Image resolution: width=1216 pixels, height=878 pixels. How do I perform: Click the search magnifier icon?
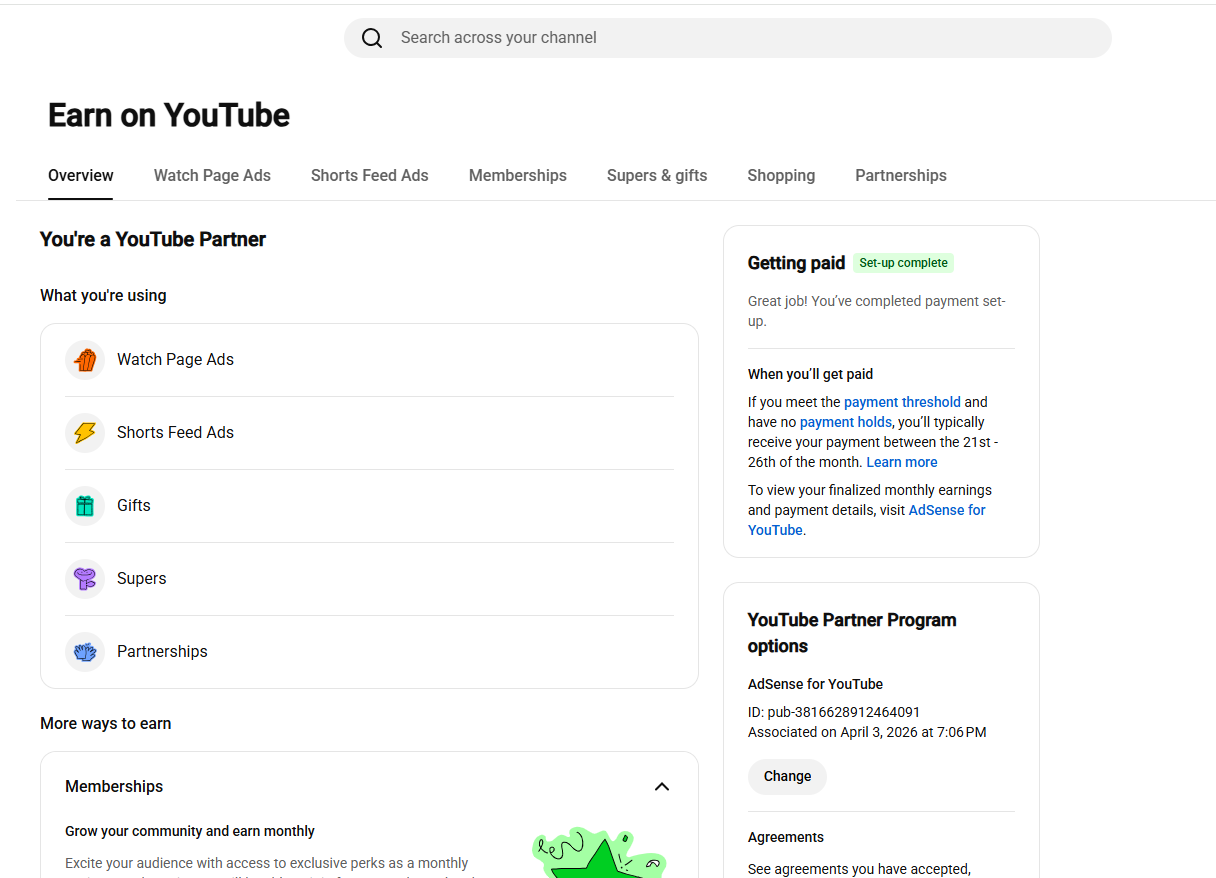372,38
